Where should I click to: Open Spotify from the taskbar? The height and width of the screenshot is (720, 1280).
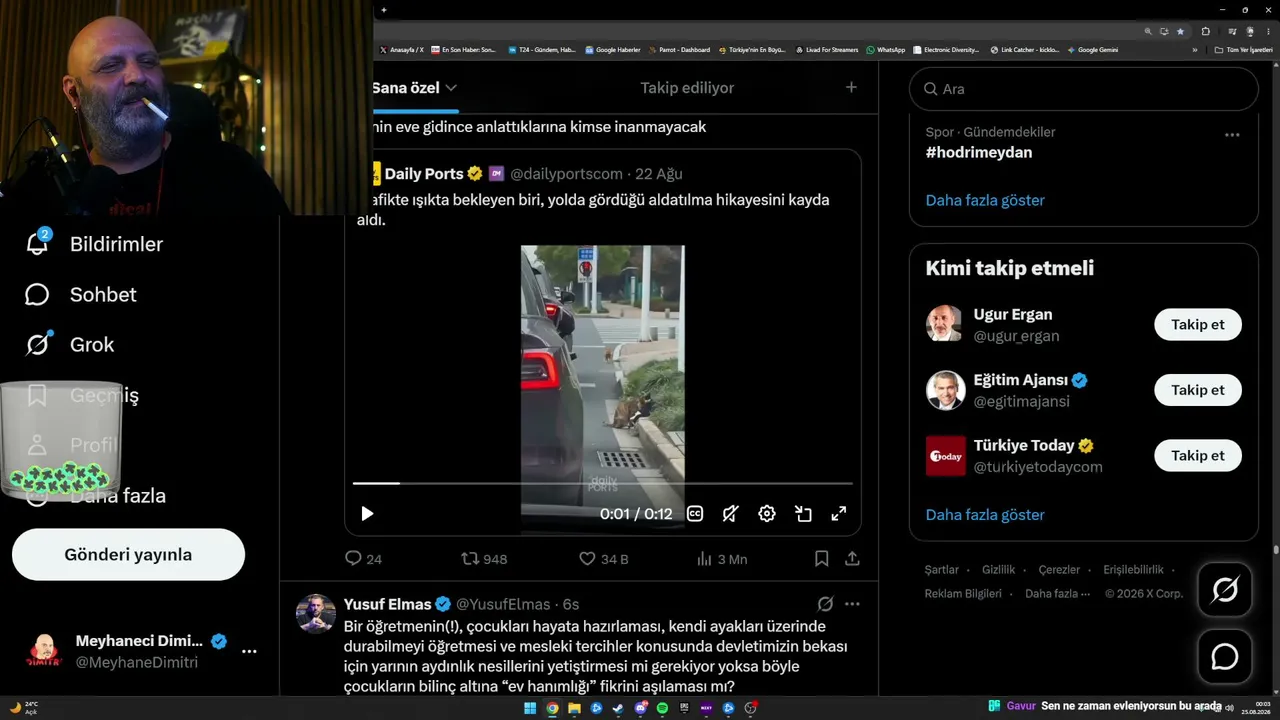(662, 708)
